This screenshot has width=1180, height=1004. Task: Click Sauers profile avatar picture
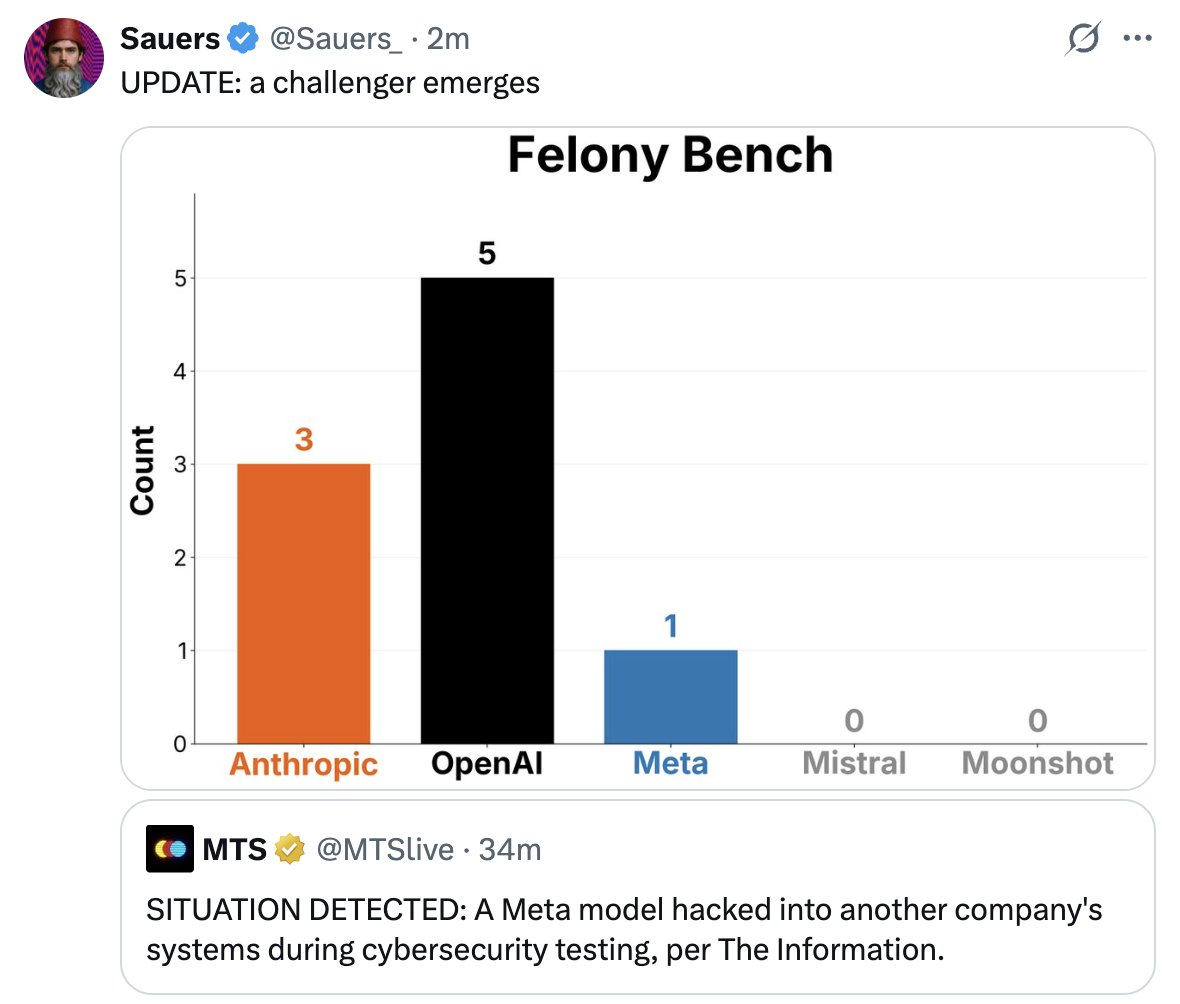coord(64,58)
